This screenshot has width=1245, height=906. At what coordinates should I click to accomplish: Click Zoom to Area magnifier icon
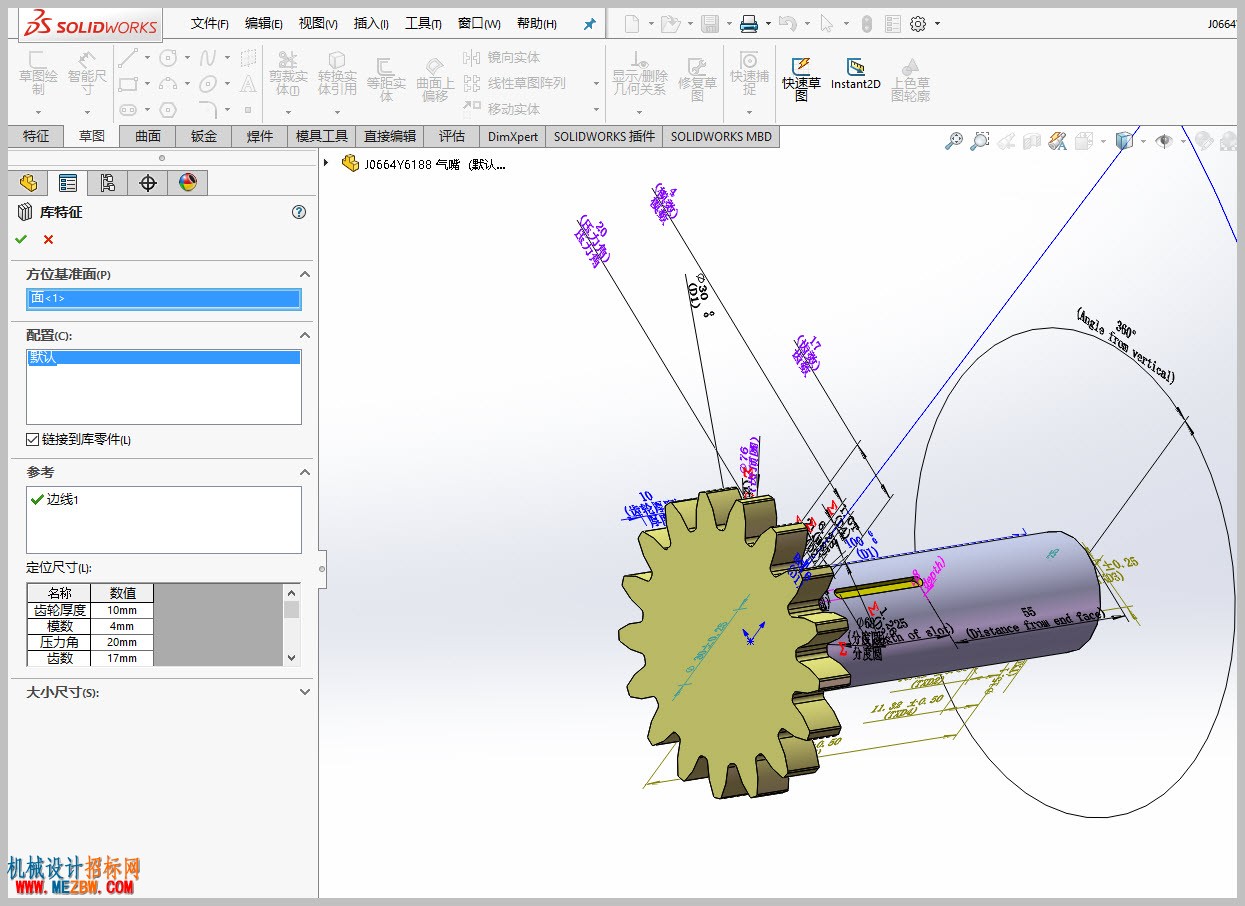[980, 142]
